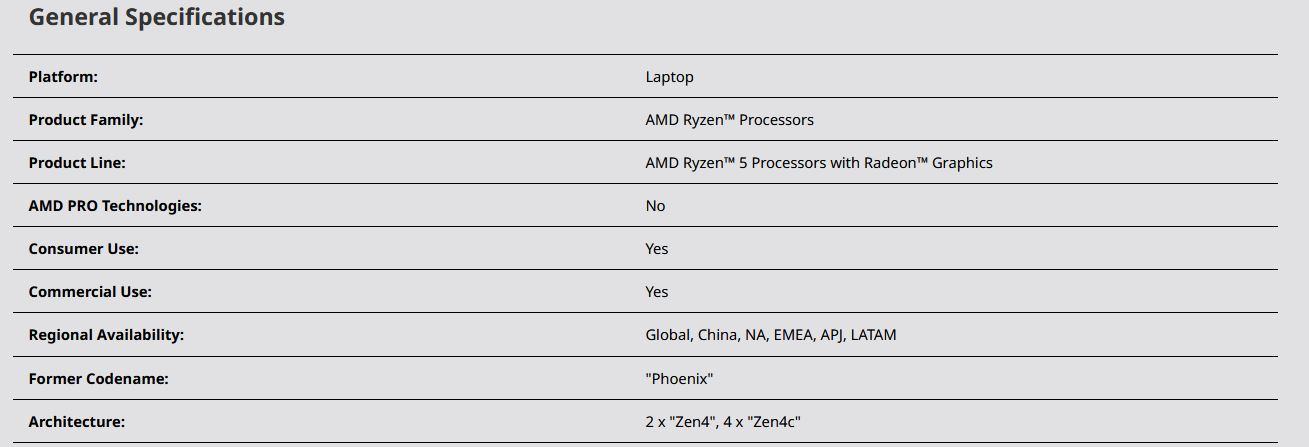Image resolution: width=1309 pixels, height=447 pixels.
Task: Select the Regional Availability label
Action: (x=106, y=335)
